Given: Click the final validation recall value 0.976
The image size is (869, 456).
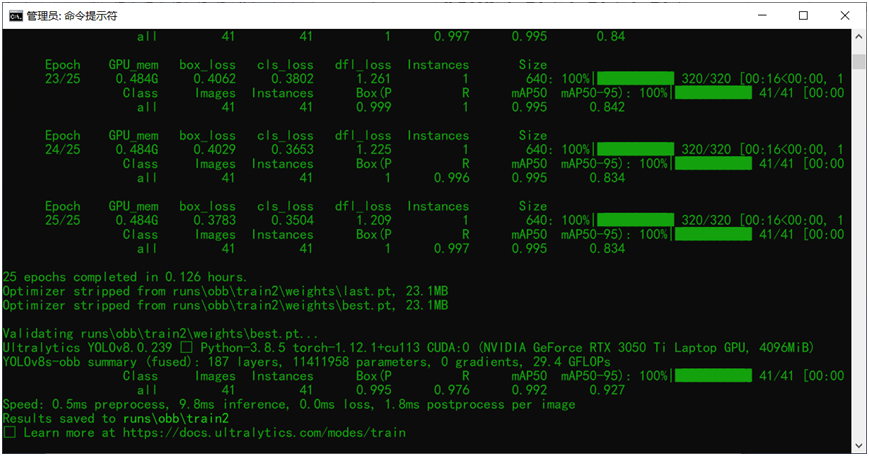Looking at the screenshot, I should click(x=452, y=390).
